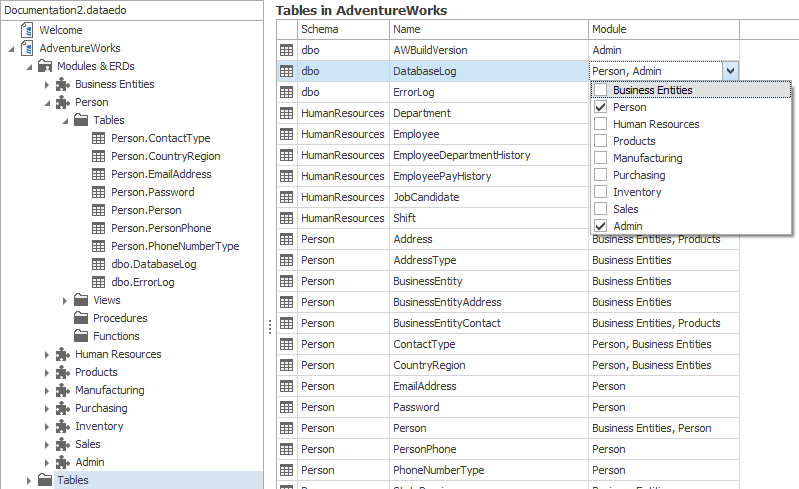
Task: Close the Module dropdown arrow for DatabaseLog
Action: [x=730, y=71]
